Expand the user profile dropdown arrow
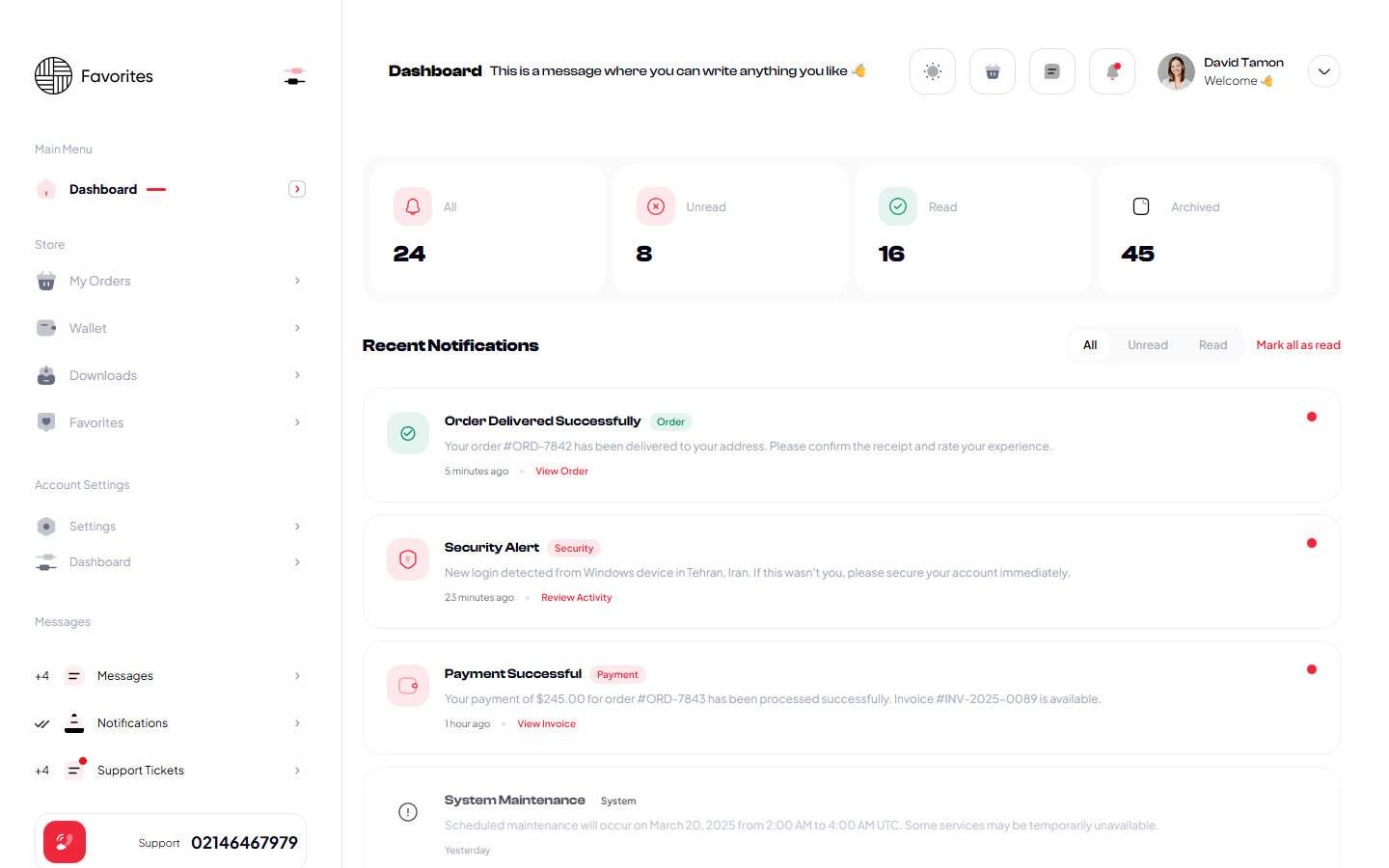The height and width of the screenshot is (868, 1389). pos(1323,71)
